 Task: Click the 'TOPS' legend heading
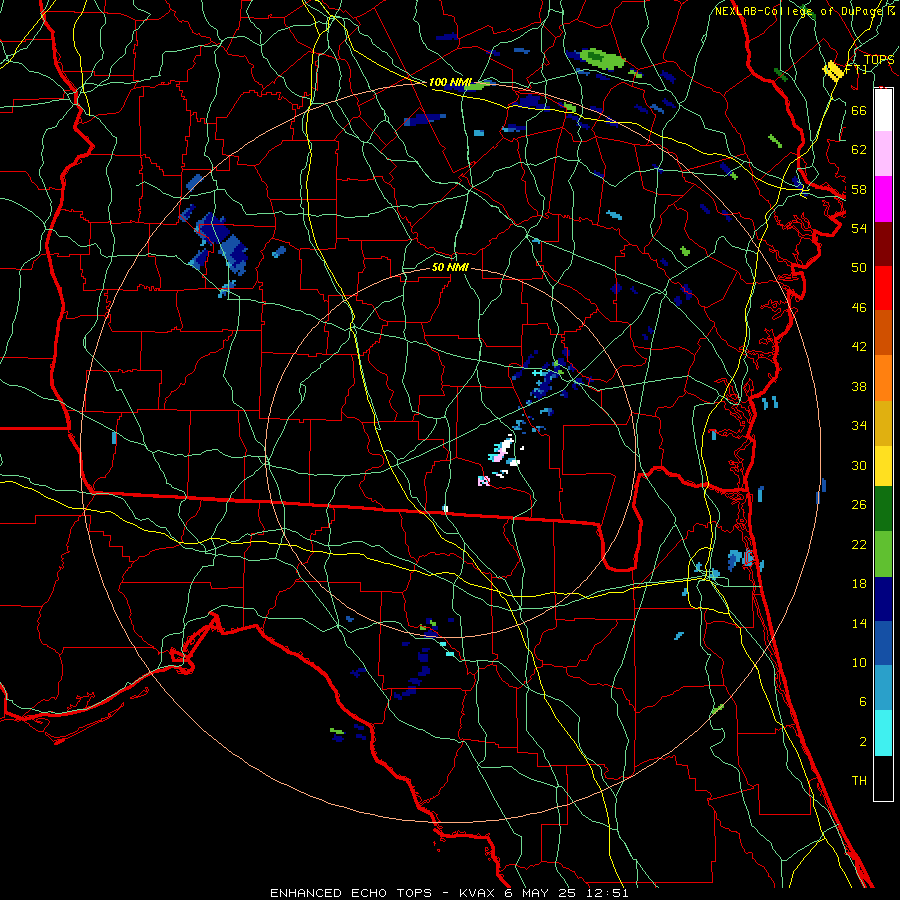pyautogui.click(x=879, y=59)
